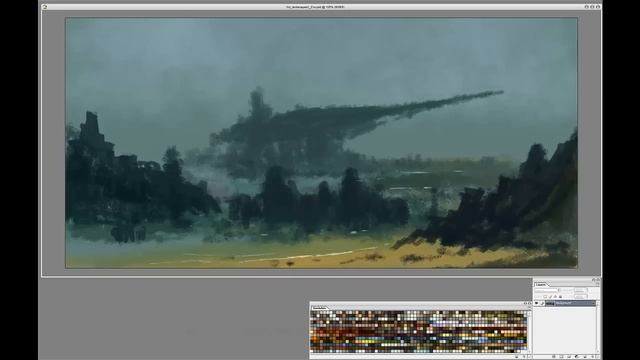The height and width of the screenshot is (360, 640).
Task: Switch to the Layers tab
Action: point(540,284)
